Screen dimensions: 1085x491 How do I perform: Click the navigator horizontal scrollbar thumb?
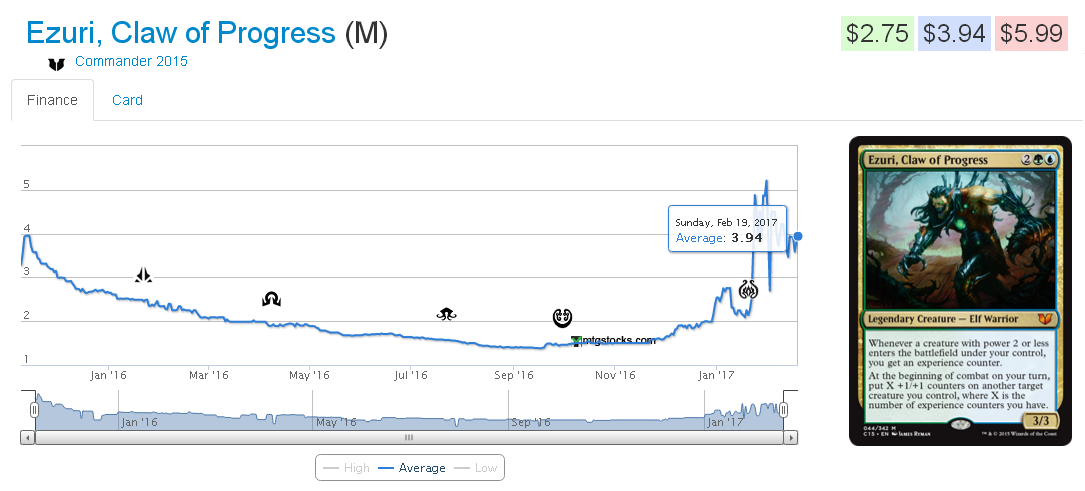point(409,437)
